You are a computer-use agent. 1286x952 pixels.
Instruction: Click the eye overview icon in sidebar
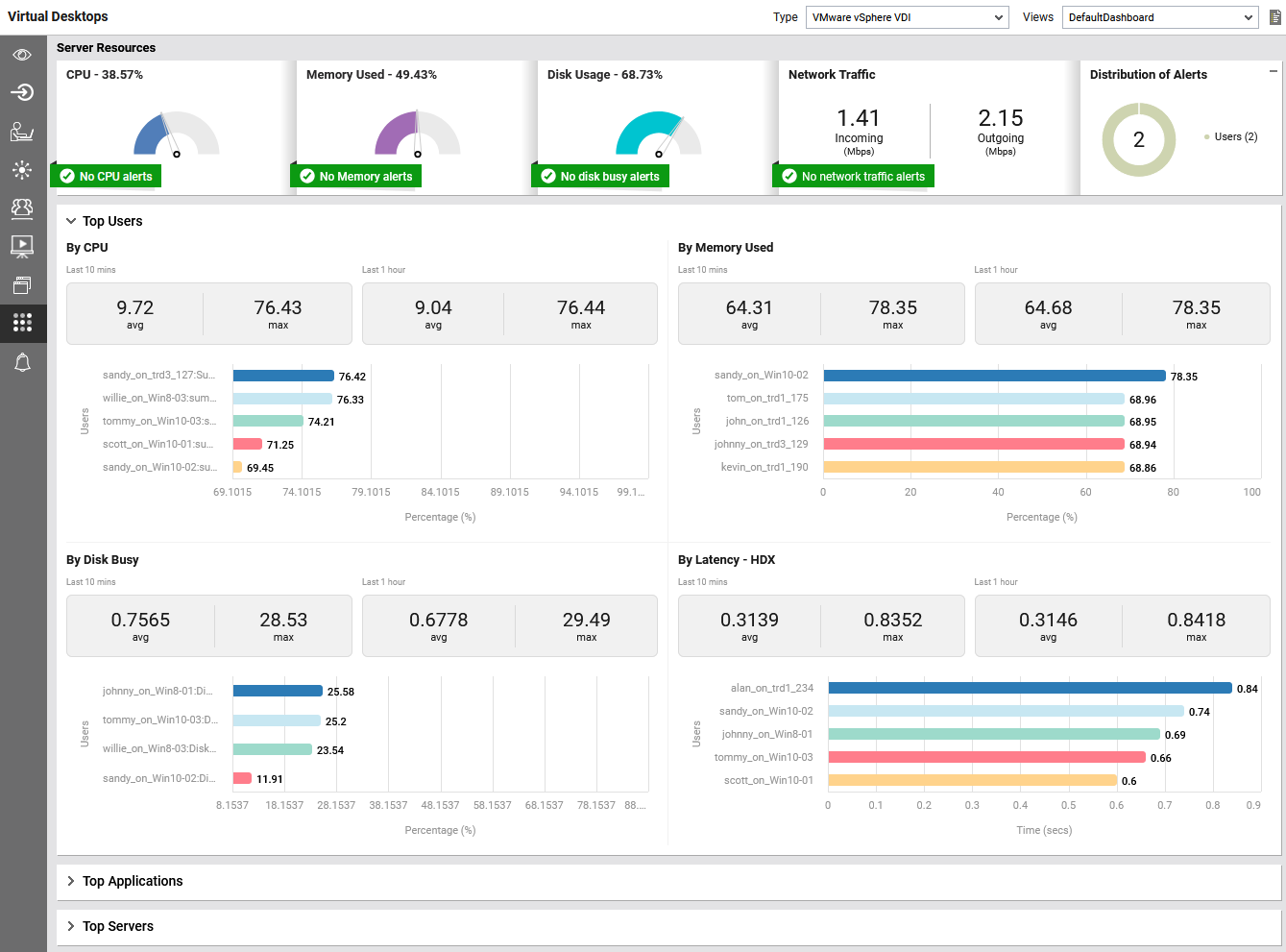coord(22,55)
